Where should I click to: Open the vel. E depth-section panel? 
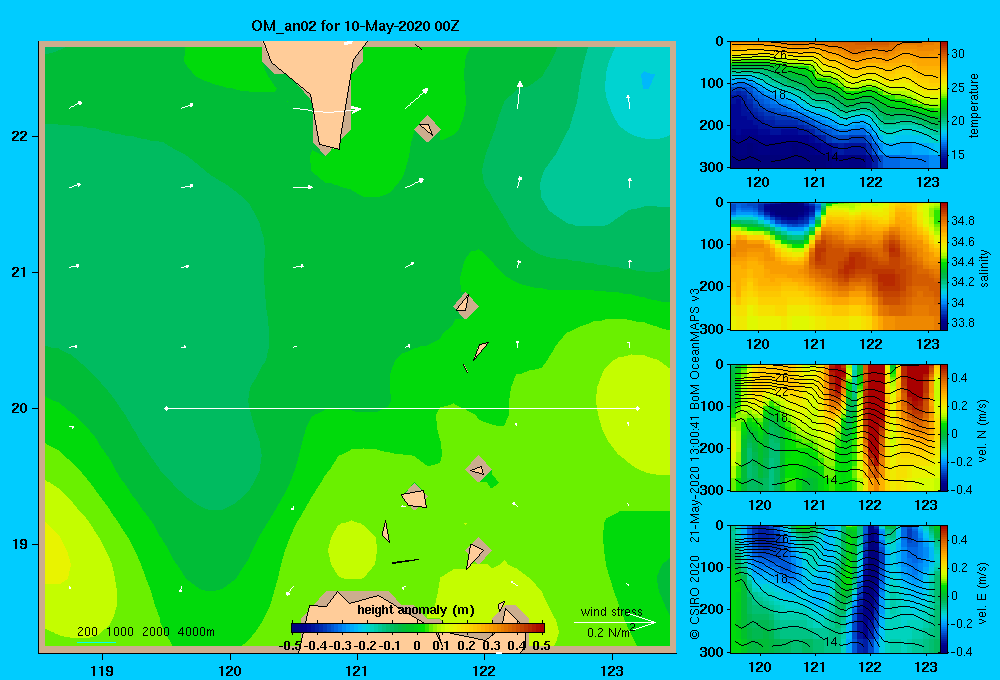(835, 589)
